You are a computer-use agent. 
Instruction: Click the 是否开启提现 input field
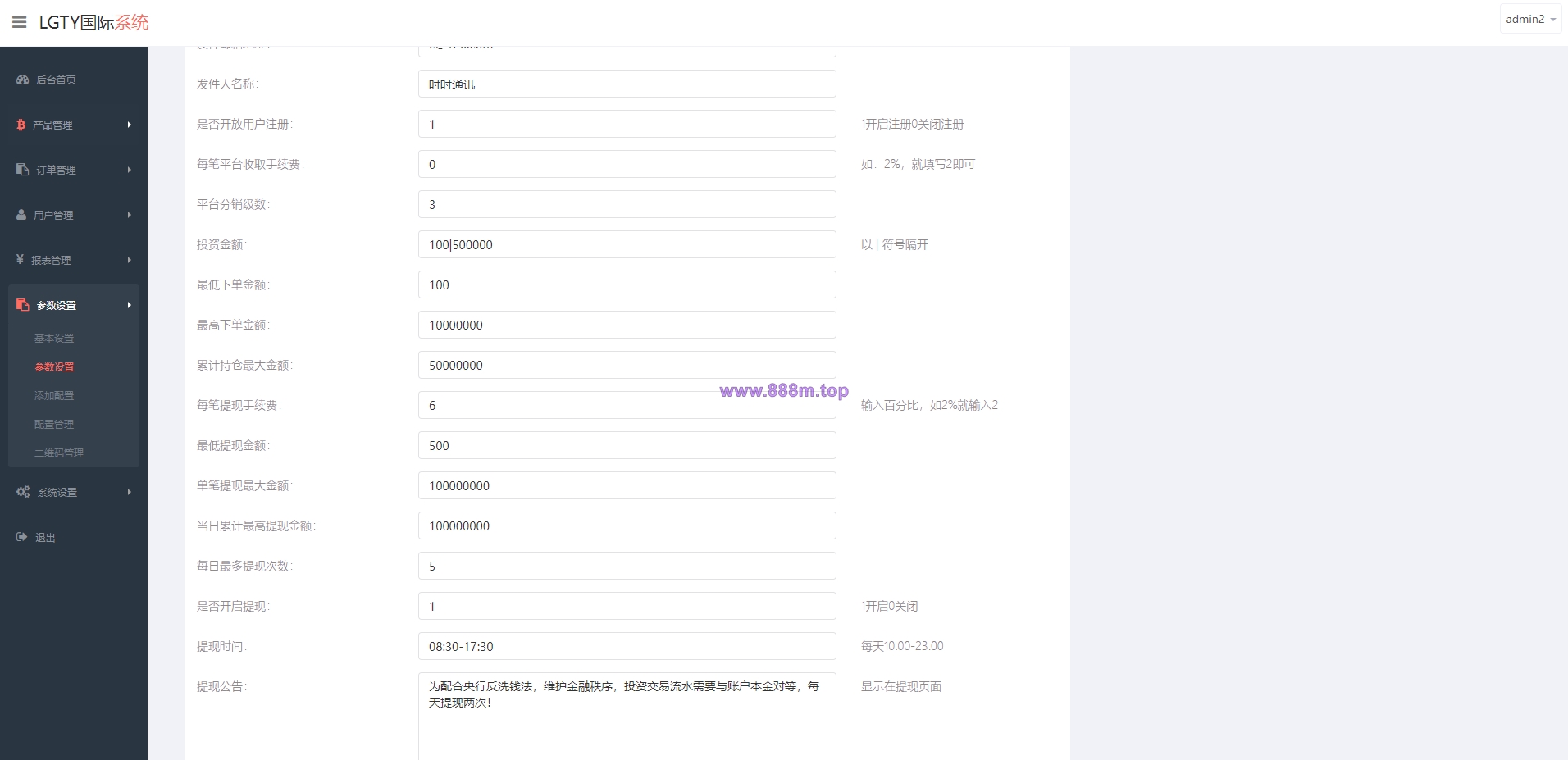(x=627, y=606)
